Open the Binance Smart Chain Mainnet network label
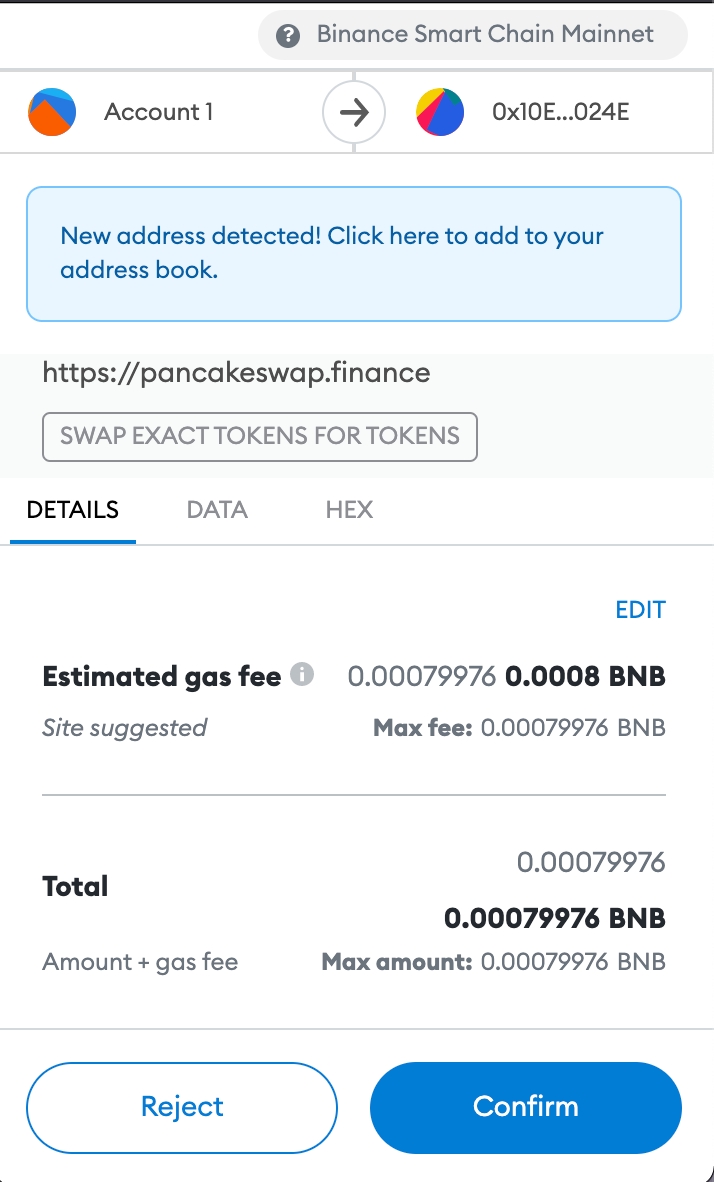This screenshot has width=714, height=1182. tap(485, 35)
